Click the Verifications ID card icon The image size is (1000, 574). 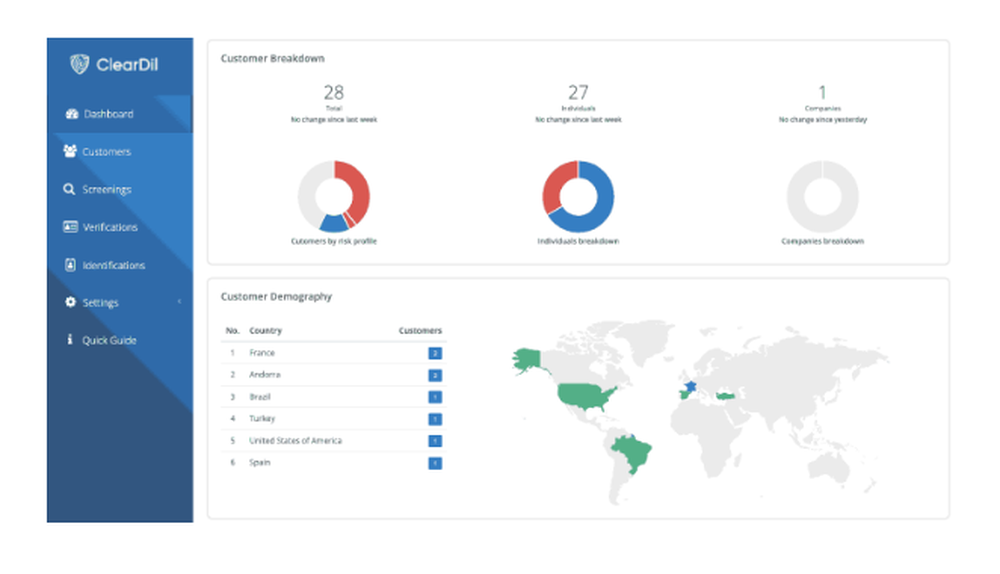tap(70, 226)
